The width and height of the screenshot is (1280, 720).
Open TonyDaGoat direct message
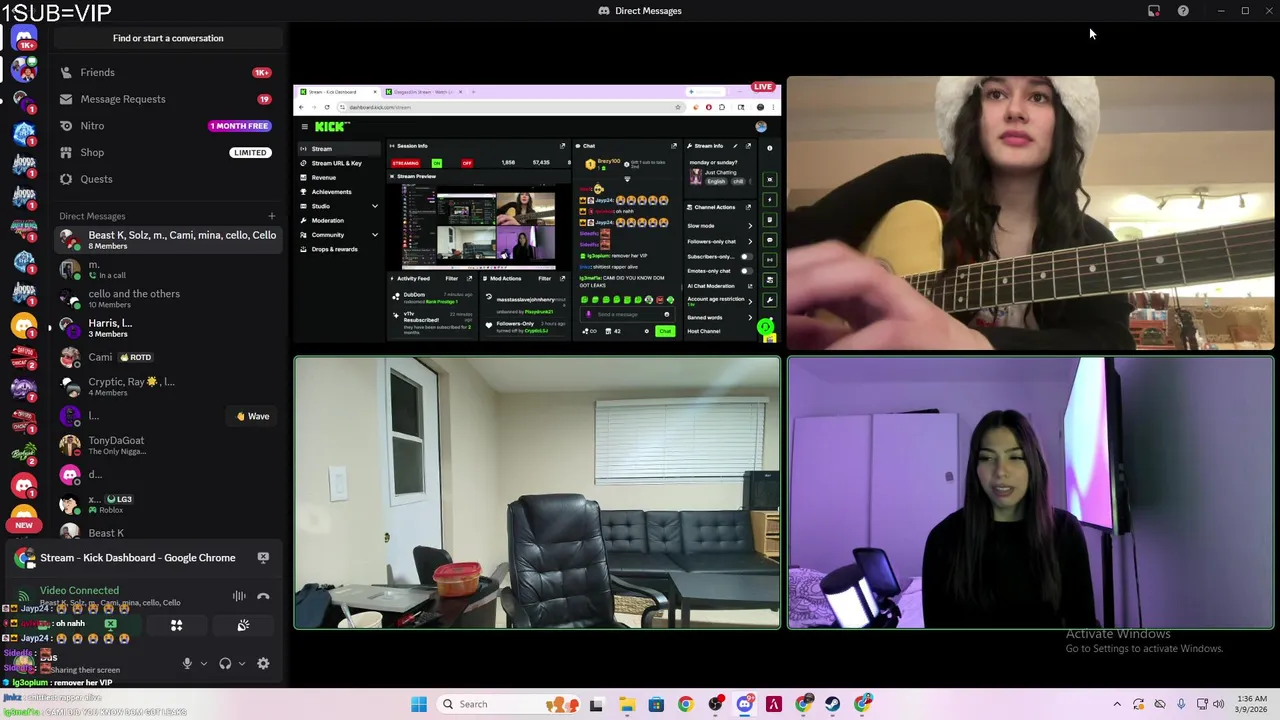pyautogui.click(x=167, y=445)
